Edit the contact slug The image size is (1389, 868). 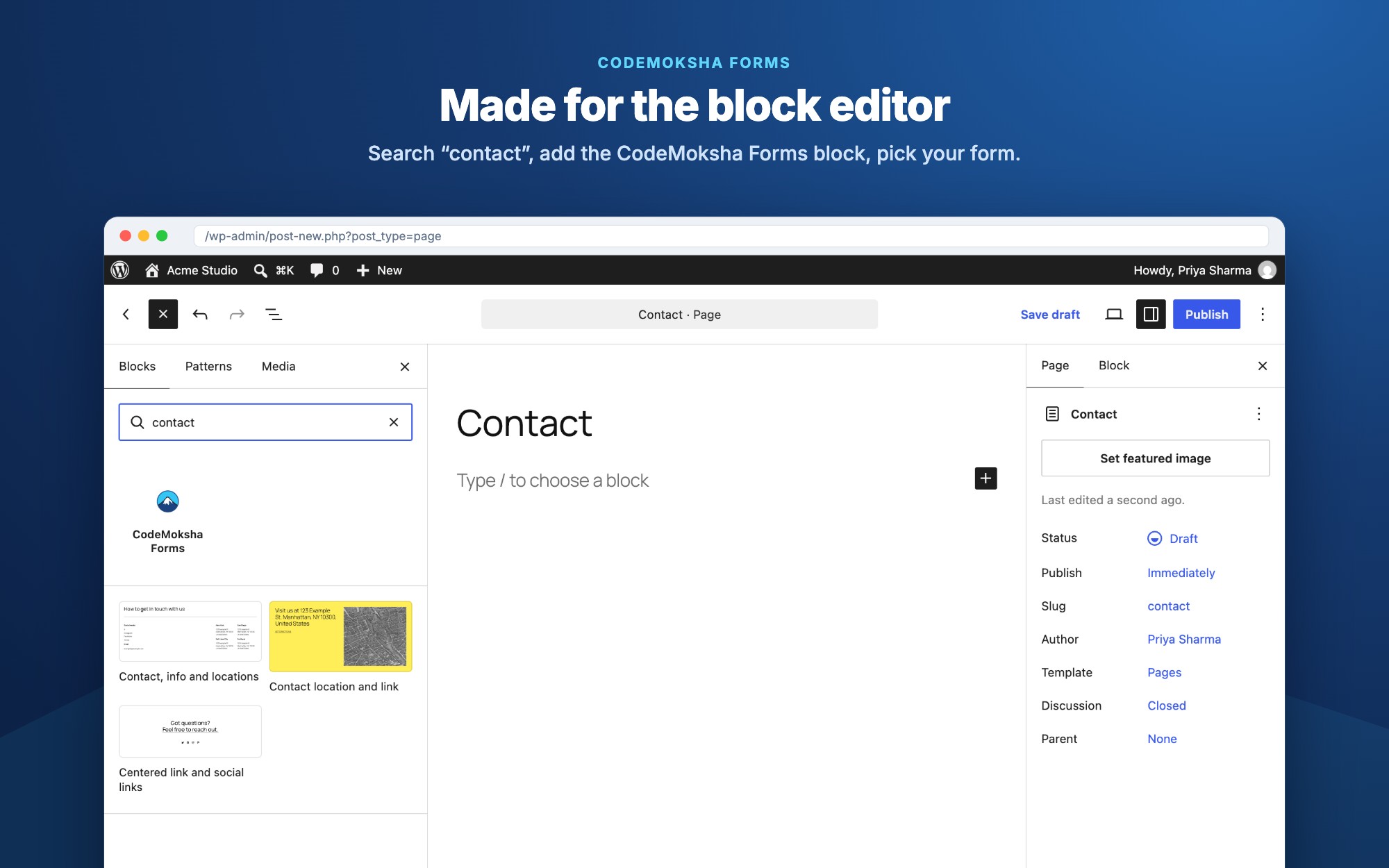point(1168,606)
